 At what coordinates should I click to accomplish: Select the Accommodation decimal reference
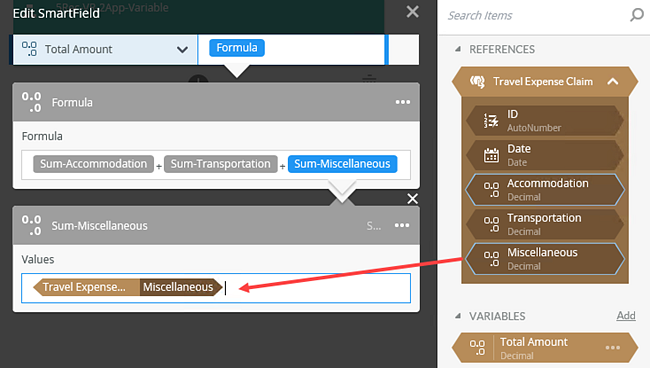point(545,190)
